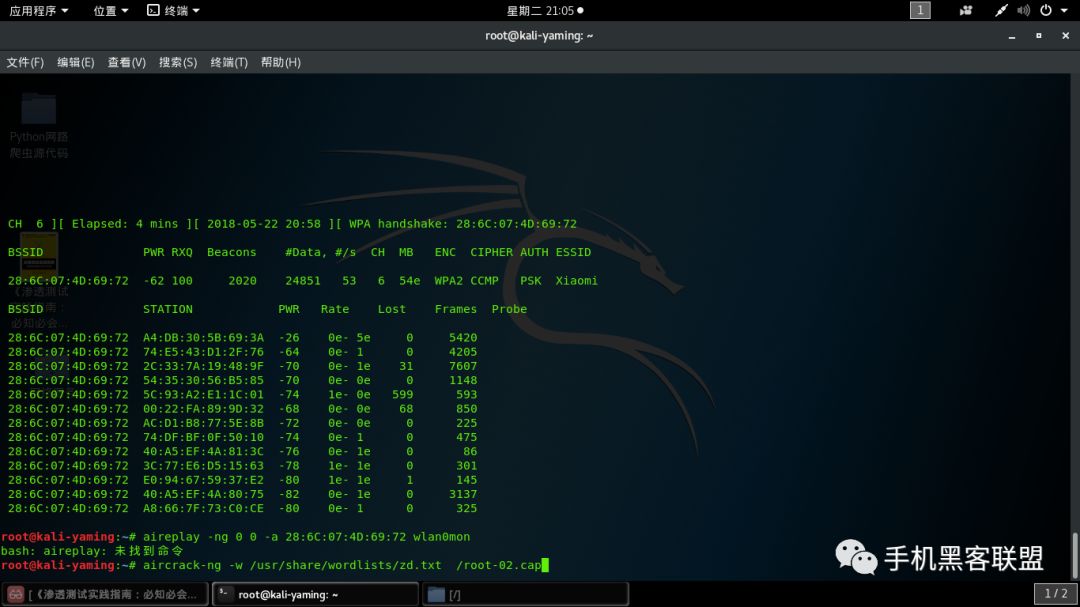Click the folder icon in [/] taskbar entry
The width and height of the screenshot is (1080, 607).
tap(436, 594)
